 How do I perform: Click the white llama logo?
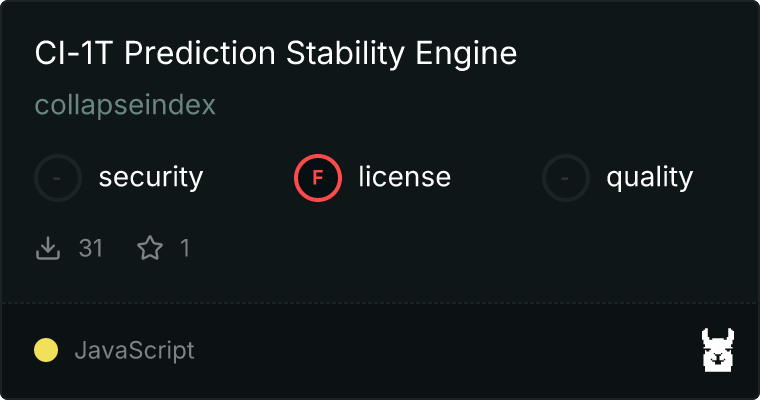tap(718, 351)
